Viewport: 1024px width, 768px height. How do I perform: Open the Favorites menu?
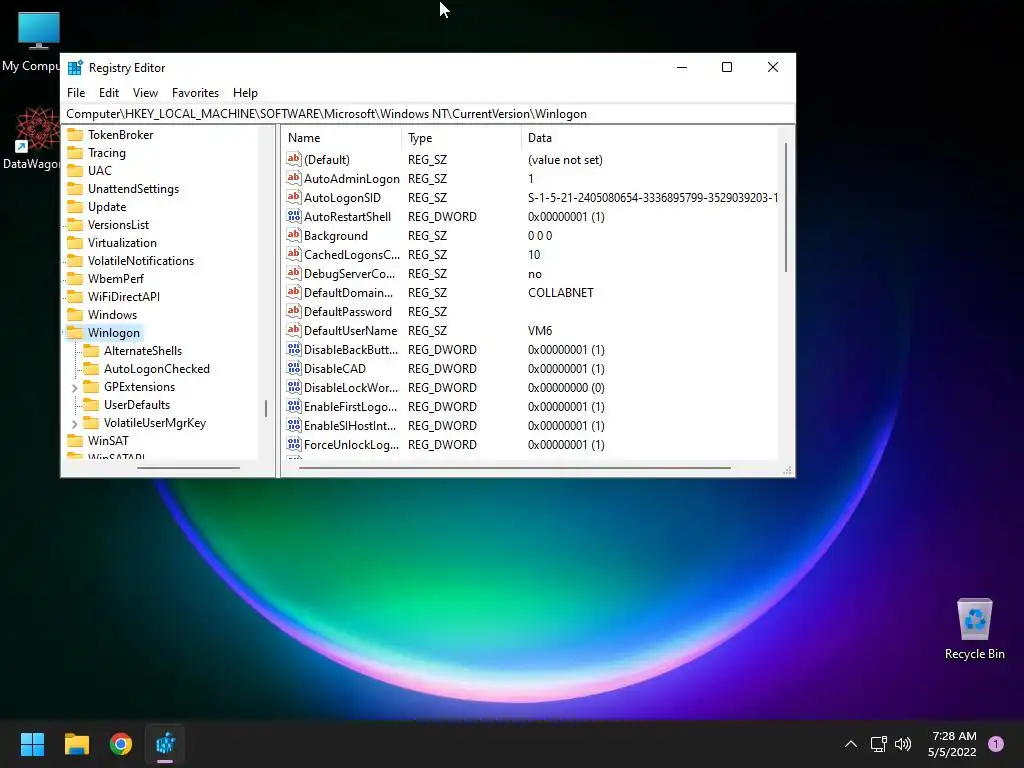[x=195, y=93]
